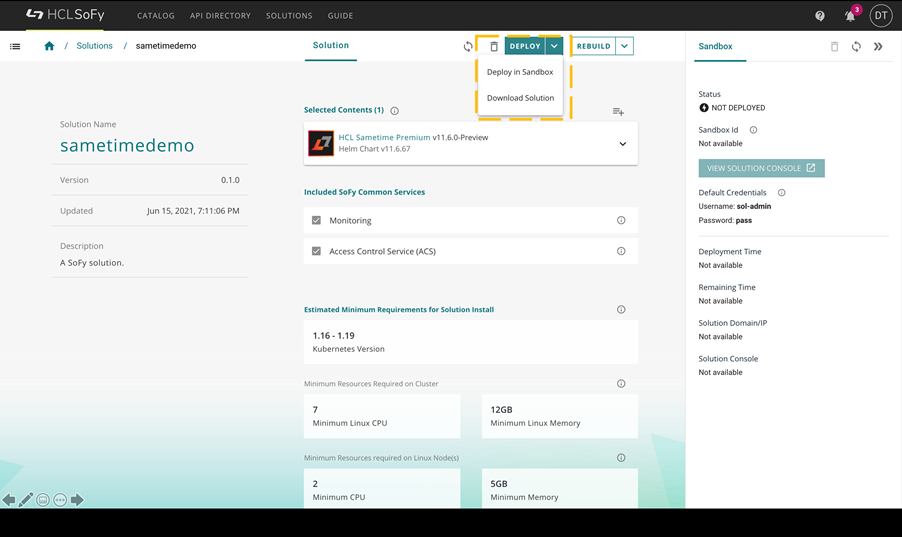The height and width of the screenshot is (537, 902).
Task: Click the DEPLOY button
Action: click(525, 46)
